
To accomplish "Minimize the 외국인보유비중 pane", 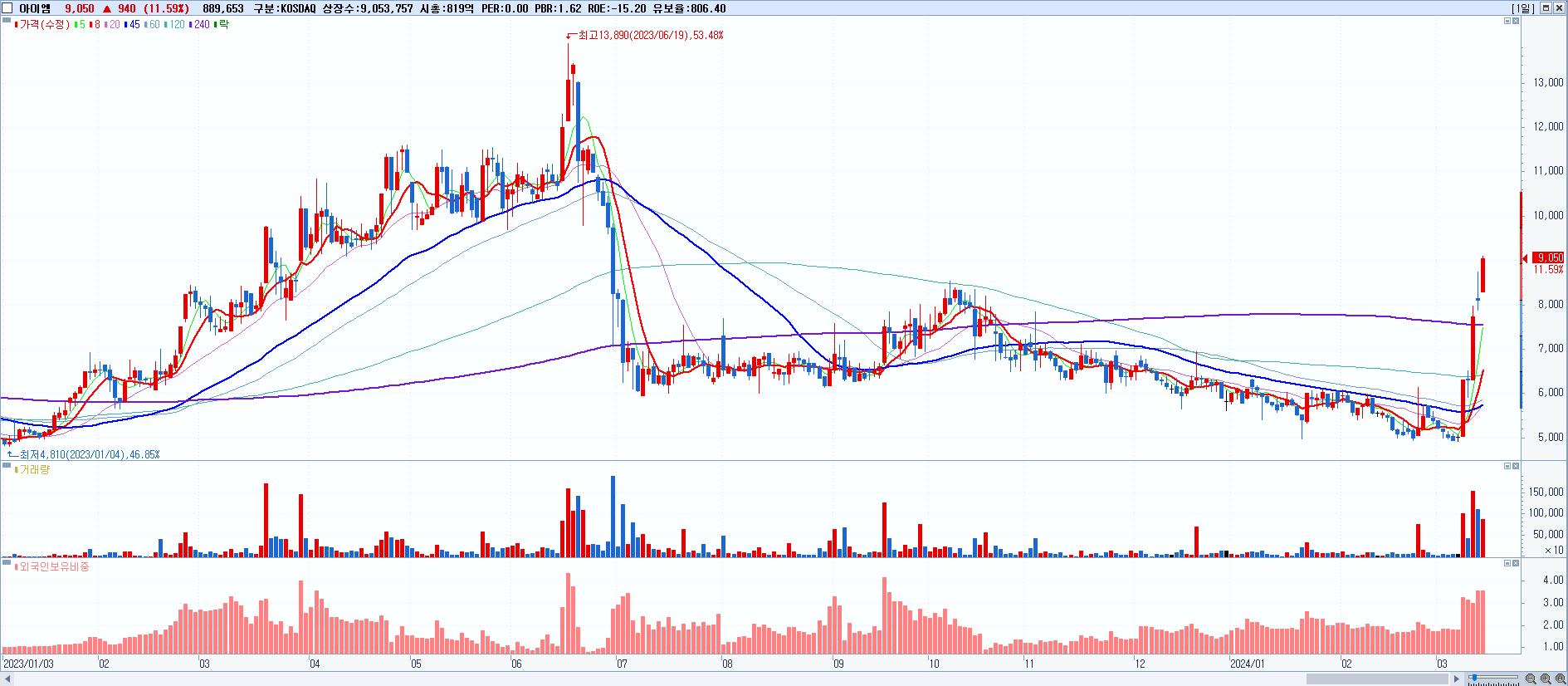I will pos(1507,563).
